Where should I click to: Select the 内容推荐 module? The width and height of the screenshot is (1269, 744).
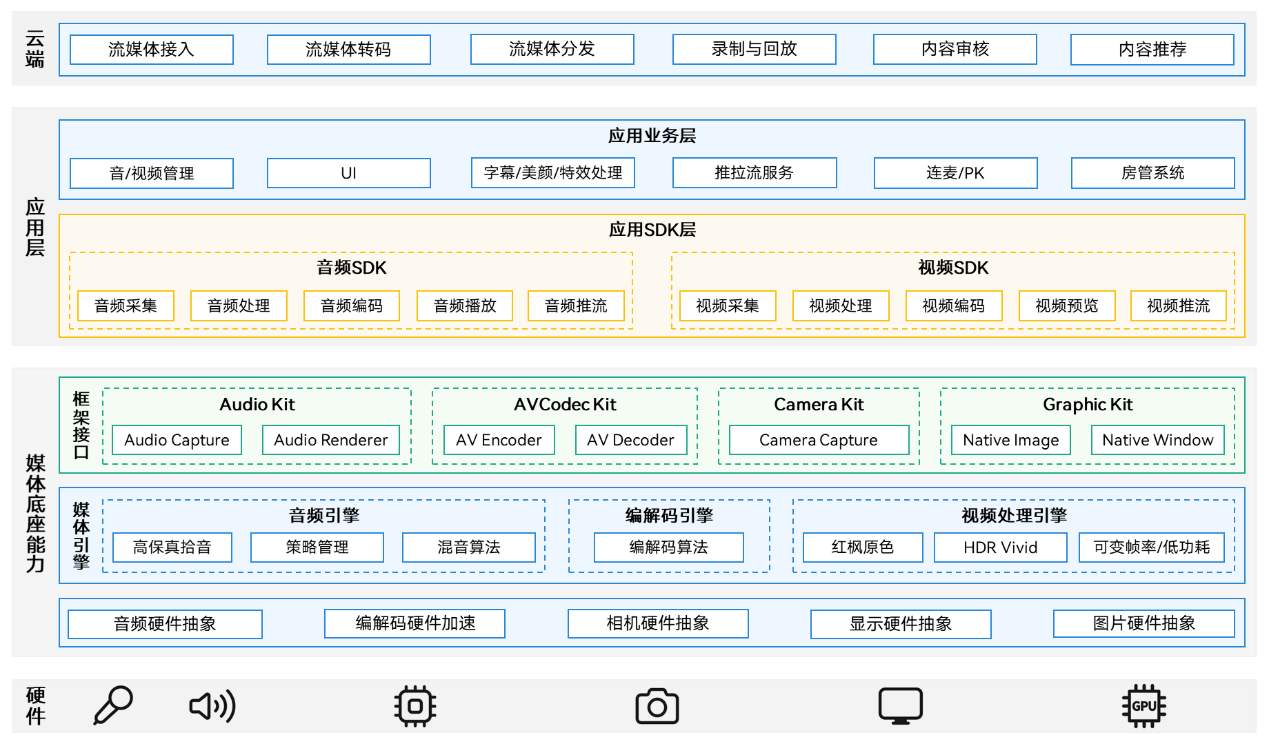click(1152, 48)
